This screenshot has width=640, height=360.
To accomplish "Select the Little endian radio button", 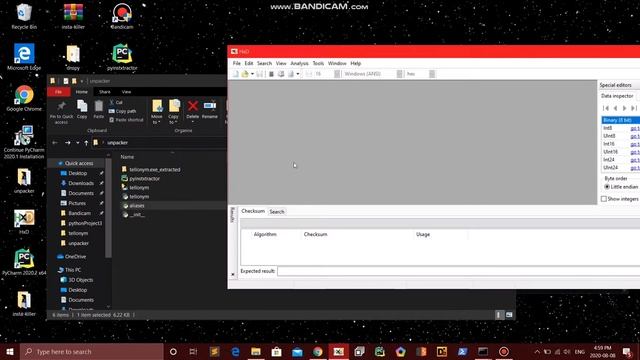I will [607, 187].
